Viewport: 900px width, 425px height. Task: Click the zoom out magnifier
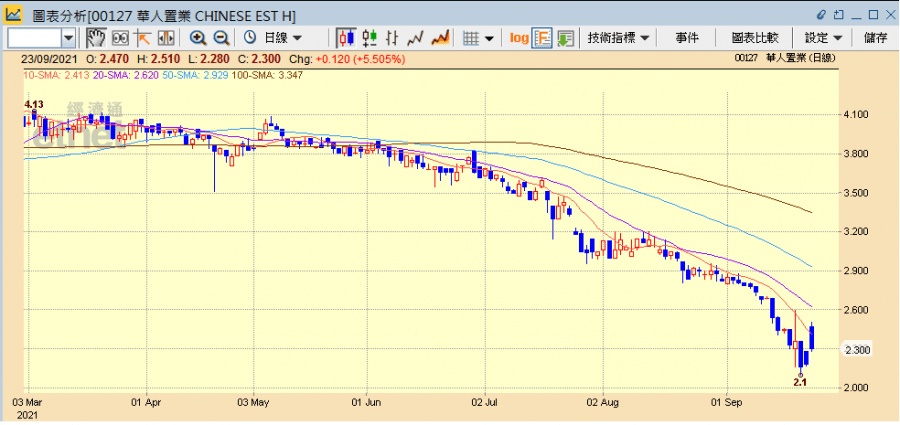click(x=221, y=38)
